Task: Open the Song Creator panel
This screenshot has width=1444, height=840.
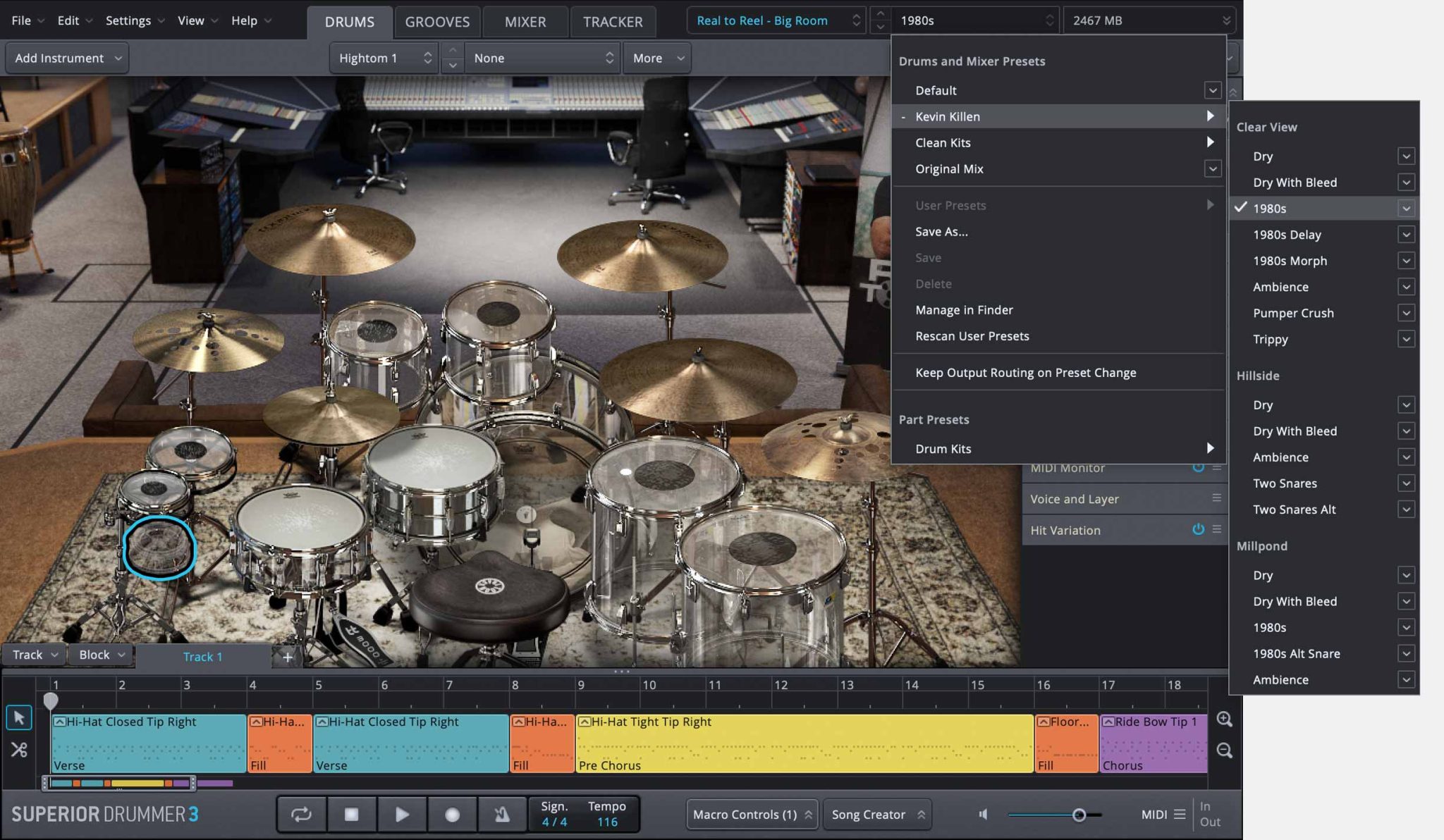Action: pyautogui.click(x=878, y=815)
